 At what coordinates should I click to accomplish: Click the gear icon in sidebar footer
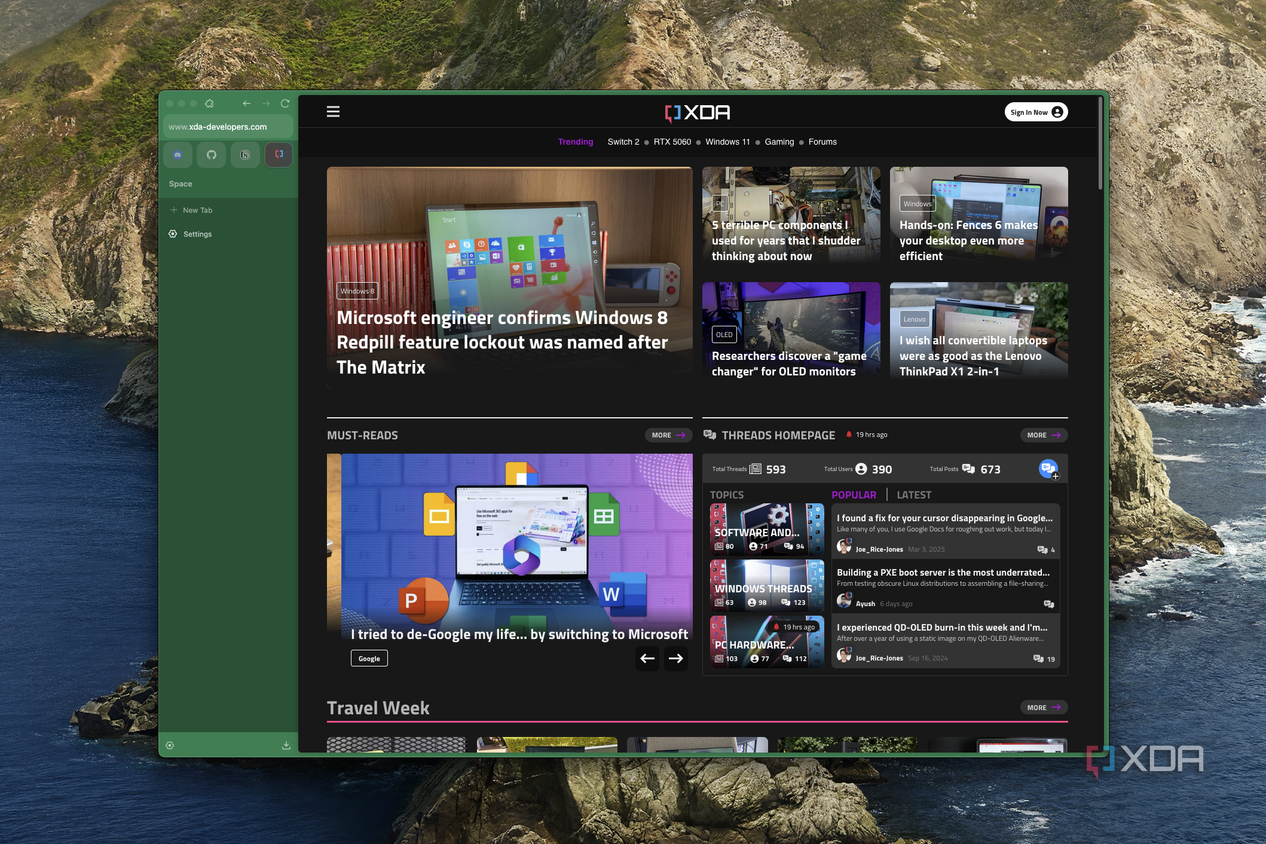coord(170,745)
